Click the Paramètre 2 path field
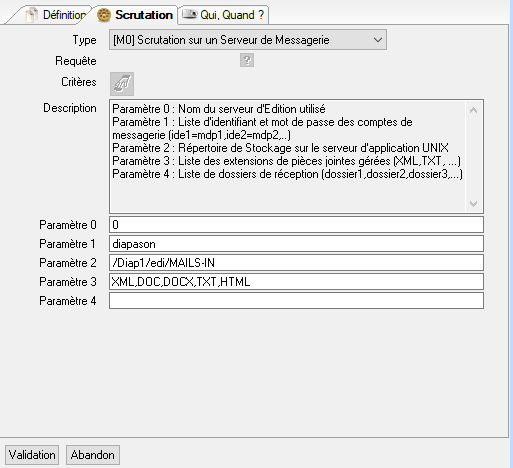Image resolution: width=513 pixels, height=468 pixels. (x=296, y=263)
